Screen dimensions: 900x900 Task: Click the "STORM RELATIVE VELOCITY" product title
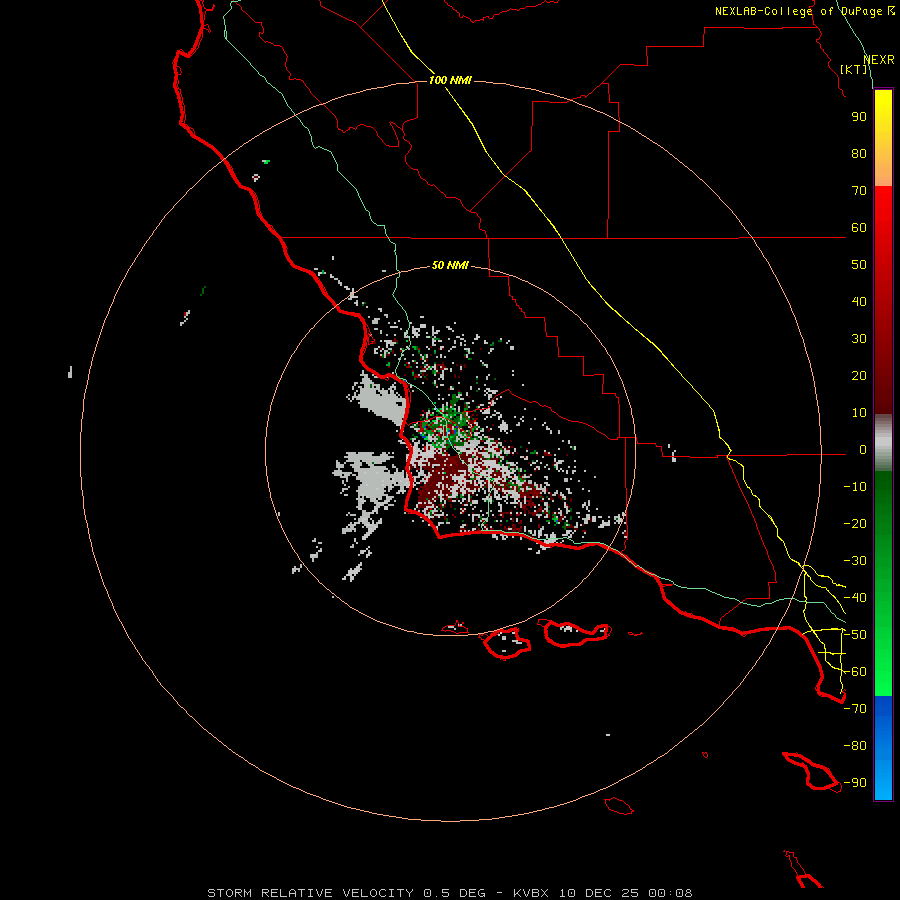click(310, 893)
